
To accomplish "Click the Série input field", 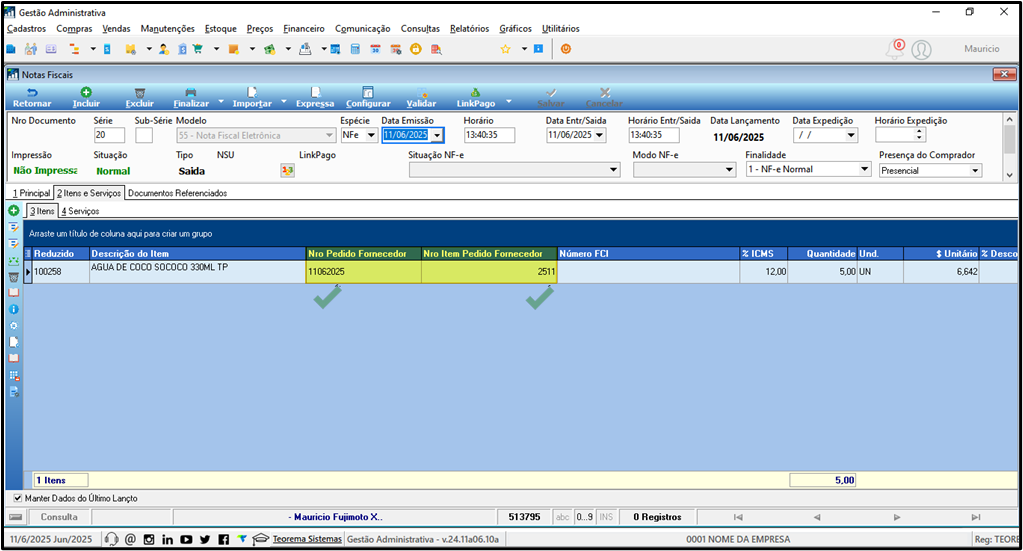I will click(109, 135).
